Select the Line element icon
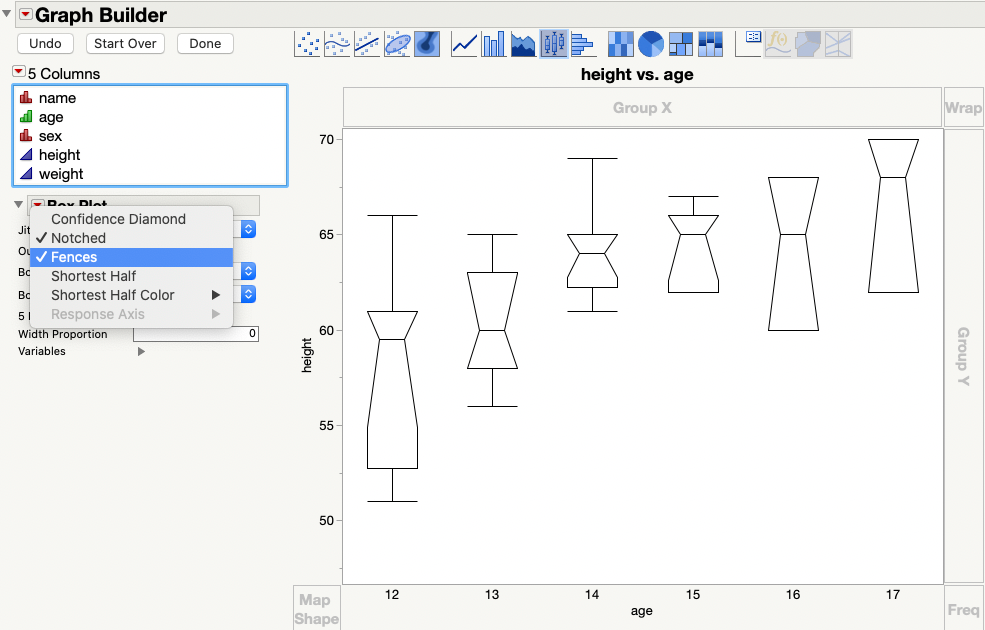This screenshot has height=630, width=985. pyautogui.click(x=463, y=43)
